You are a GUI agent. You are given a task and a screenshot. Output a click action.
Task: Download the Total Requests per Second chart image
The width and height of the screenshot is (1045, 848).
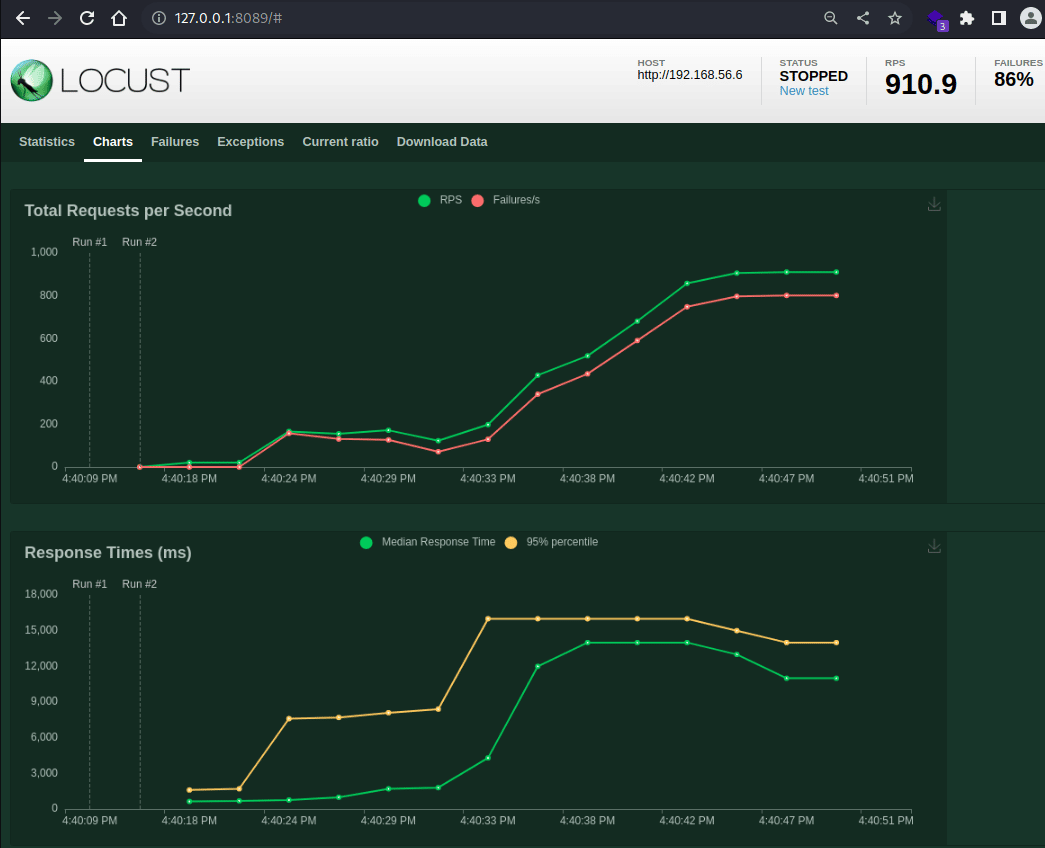click(934, 204)
